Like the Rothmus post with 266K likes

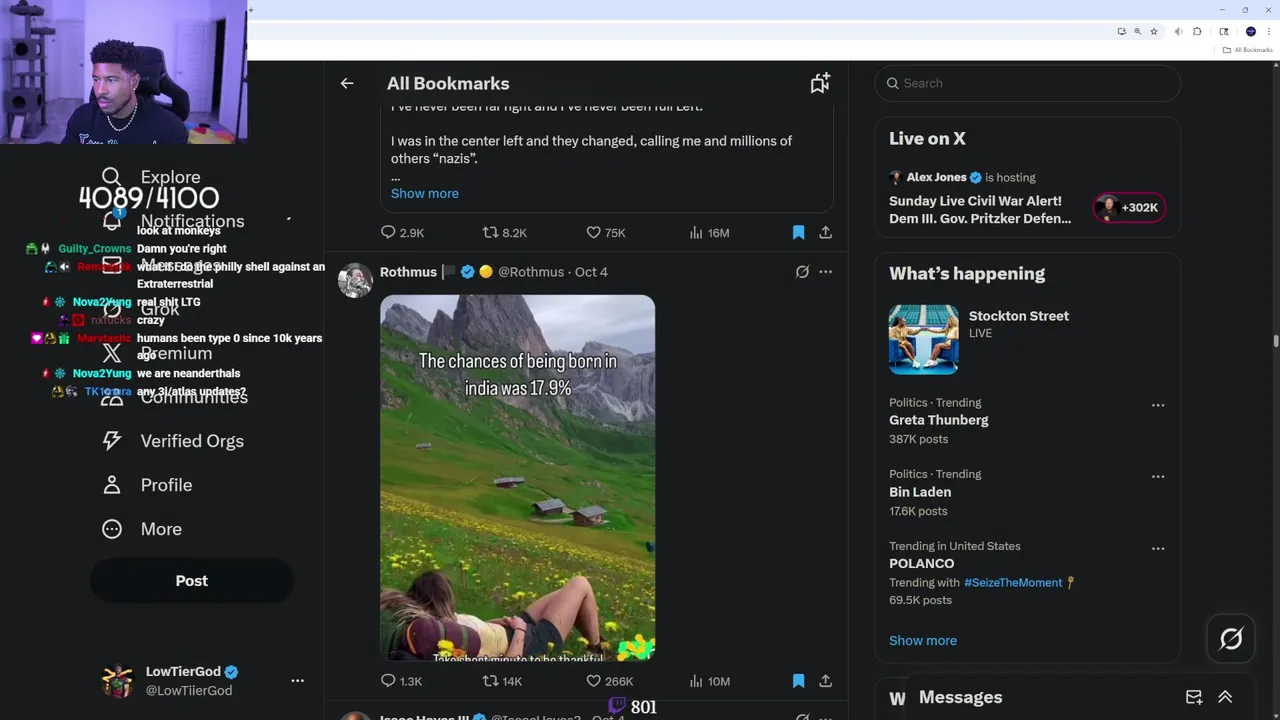coord(594,681)
